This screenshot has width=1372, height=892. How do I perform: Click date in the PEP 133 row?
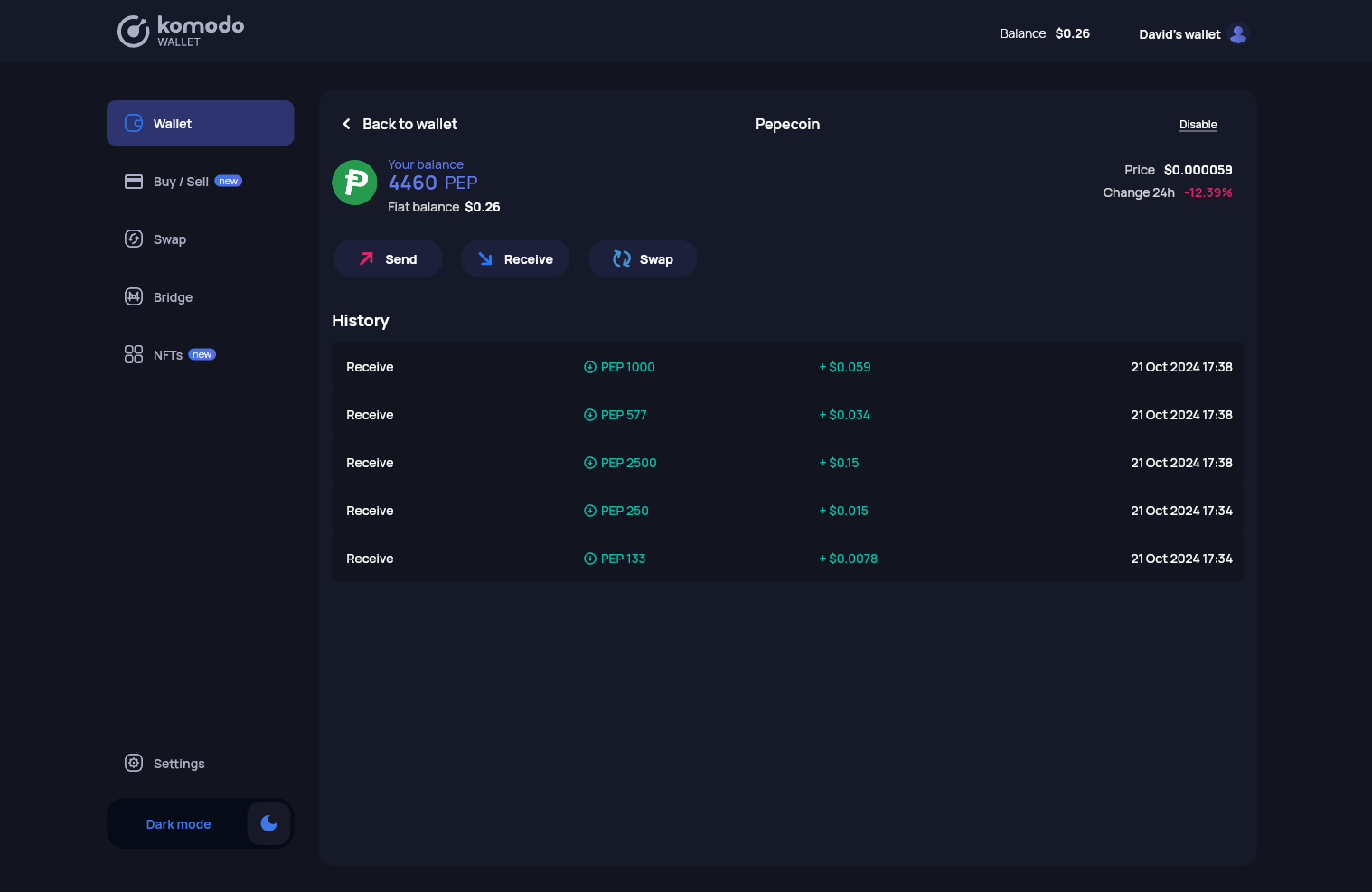1181,559
